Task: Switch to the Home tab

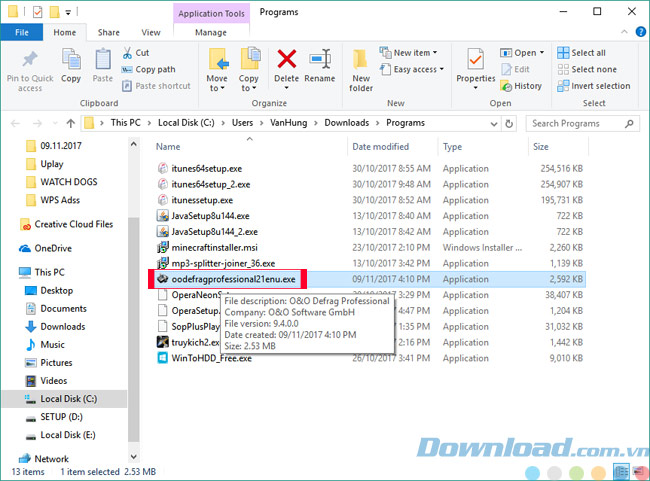Action: click(65, 32)
